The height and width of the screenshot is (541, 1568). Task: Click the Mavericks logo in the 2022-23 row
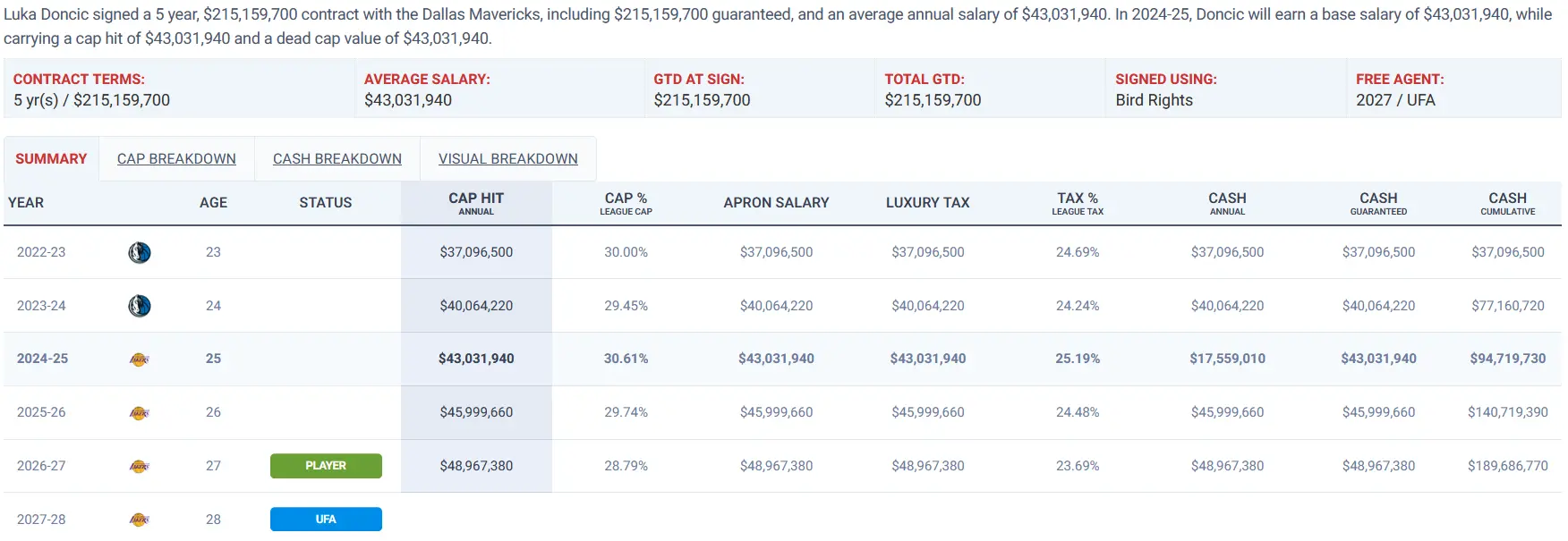point(140,253)
